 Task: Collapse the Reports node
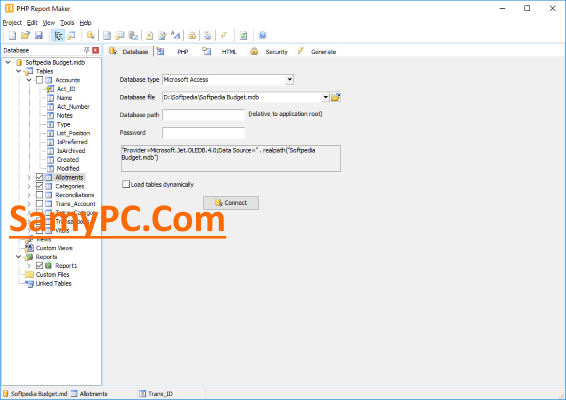(x=18, y=257)
